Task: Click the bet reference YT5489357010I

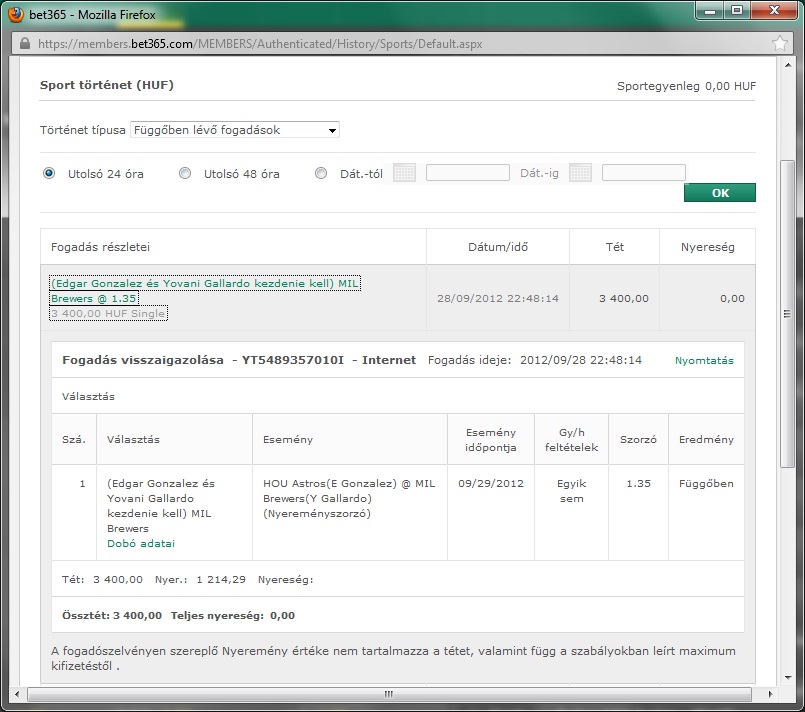Action: tap(293, 360)
